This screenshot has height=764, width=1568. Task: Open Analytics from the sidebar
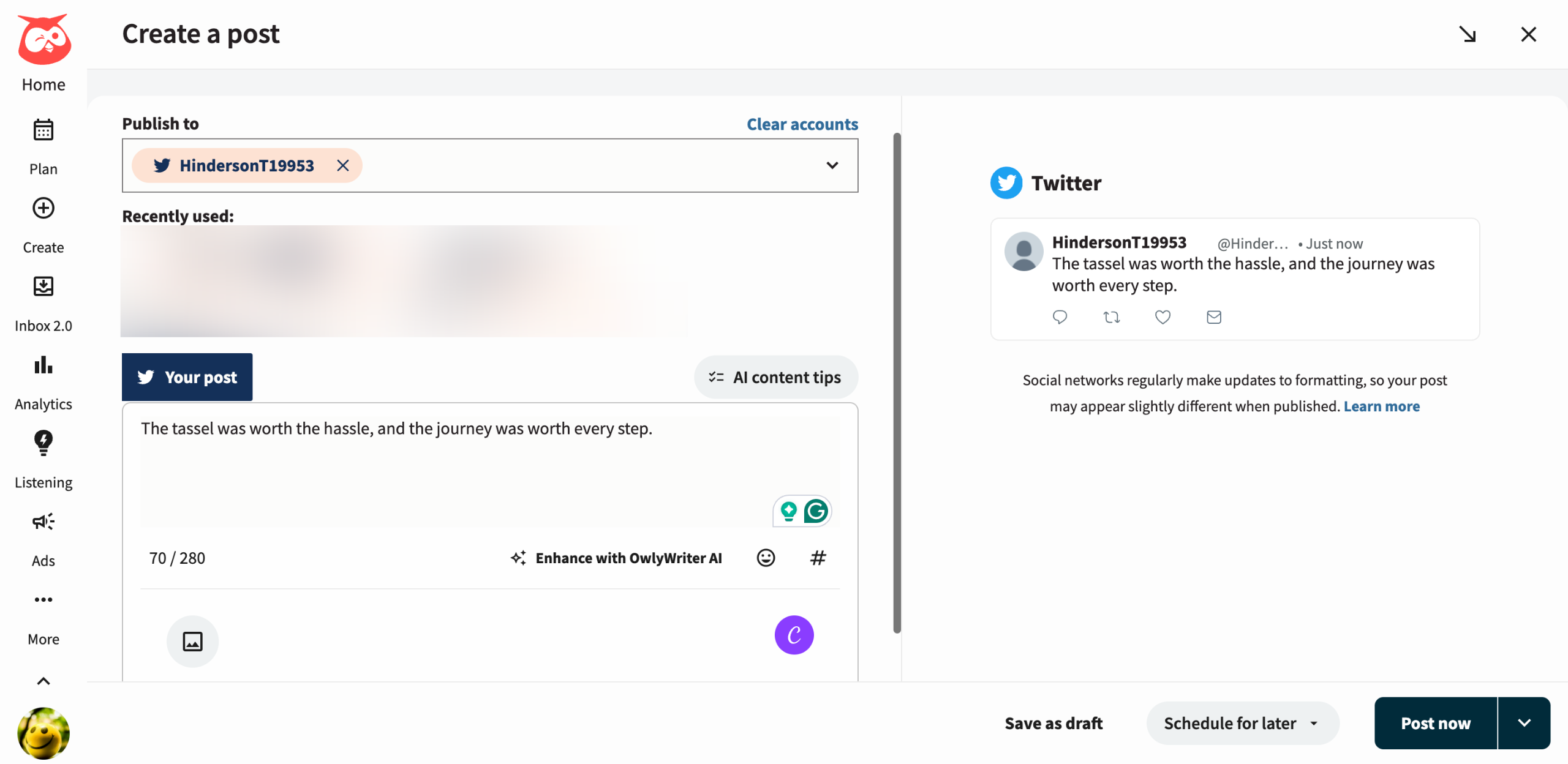pos(43,366)
